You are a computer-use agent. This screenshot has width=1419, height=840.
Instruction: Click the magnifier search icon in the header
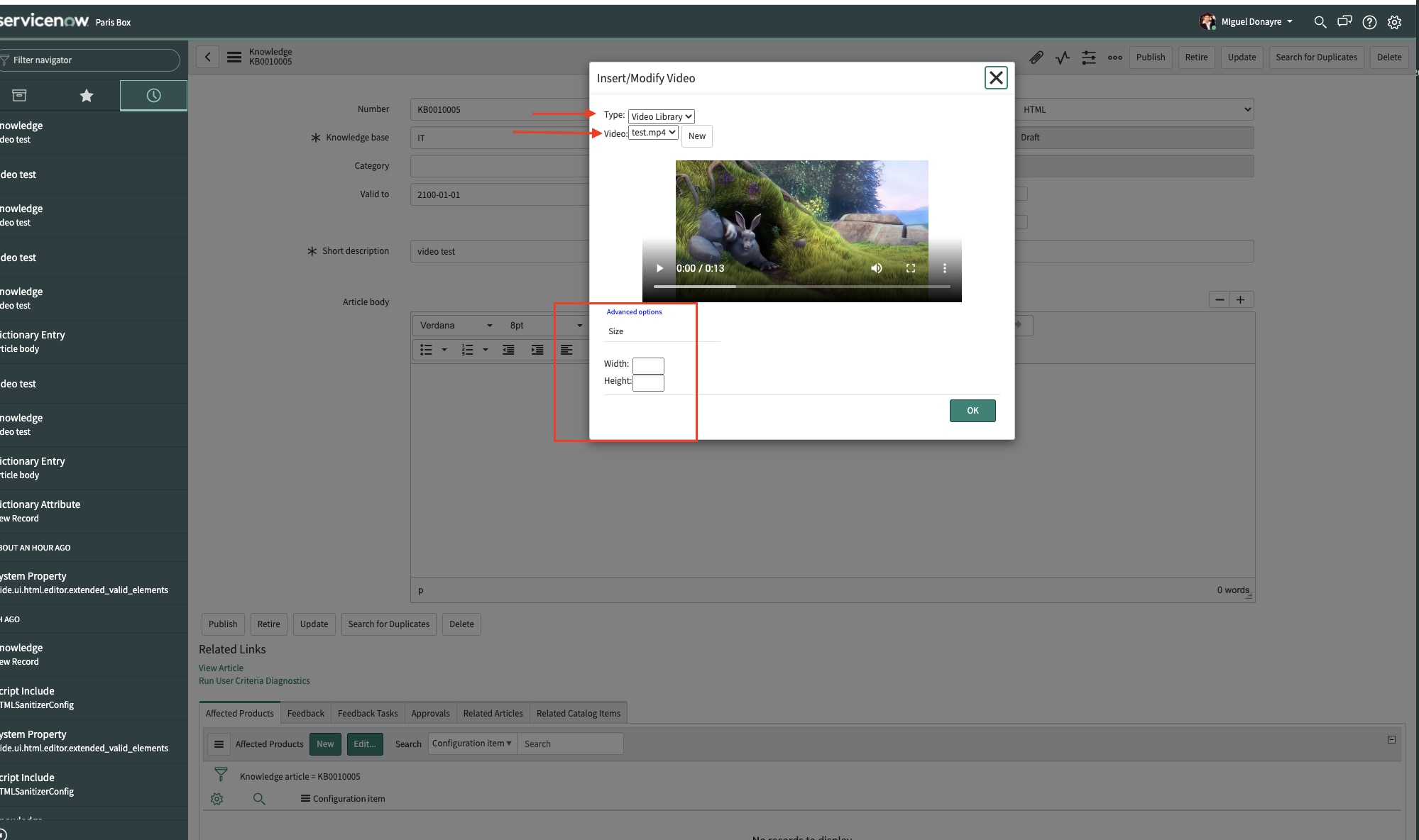coord(1320,22)
